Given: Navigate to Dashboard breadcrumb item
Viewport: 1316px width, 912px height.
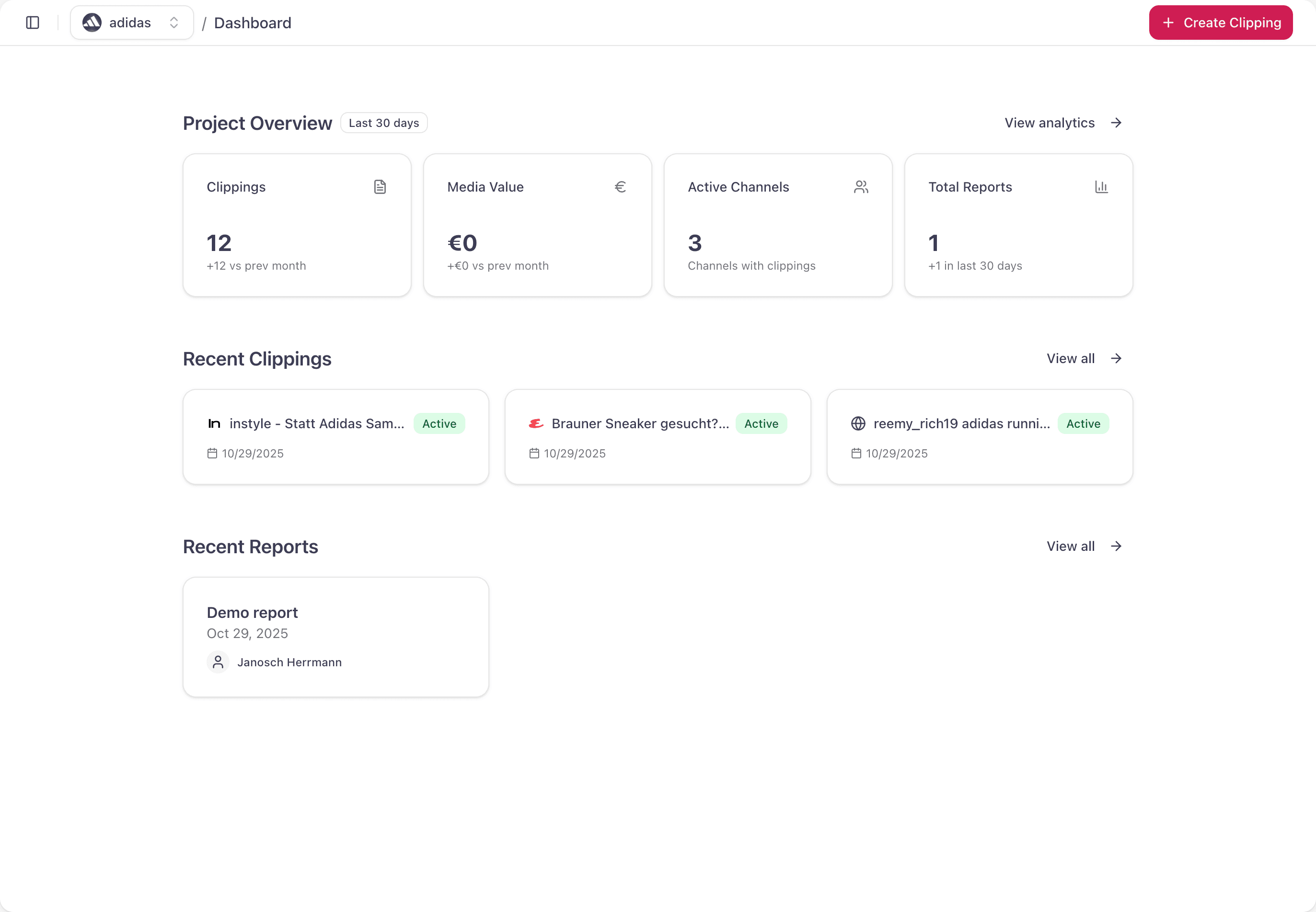Looking at the screenshot, I should (x=253, y=23).
